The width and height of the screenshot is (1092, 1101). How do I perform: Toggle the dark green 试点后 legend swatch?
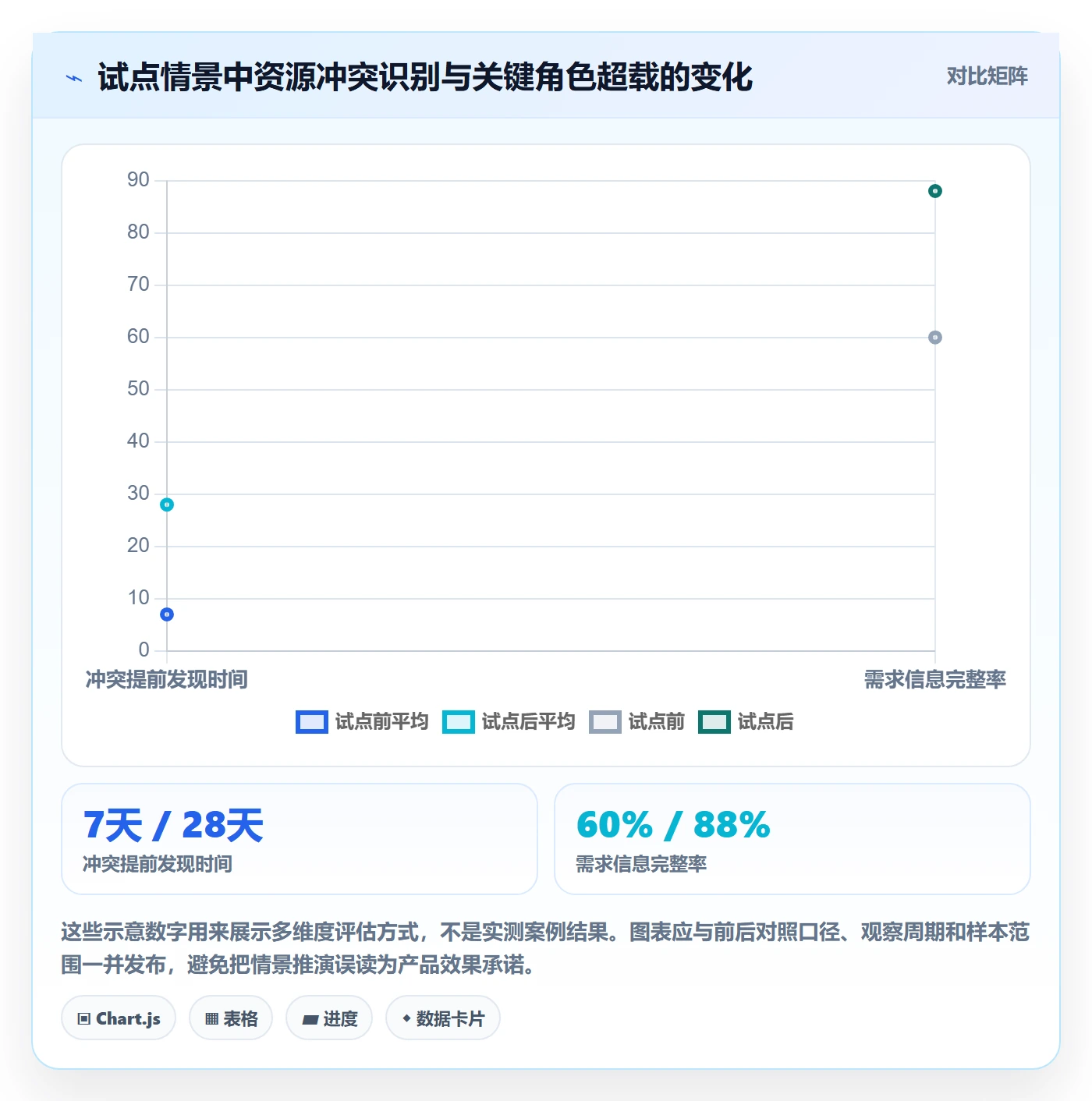click(x=714, y=722)
